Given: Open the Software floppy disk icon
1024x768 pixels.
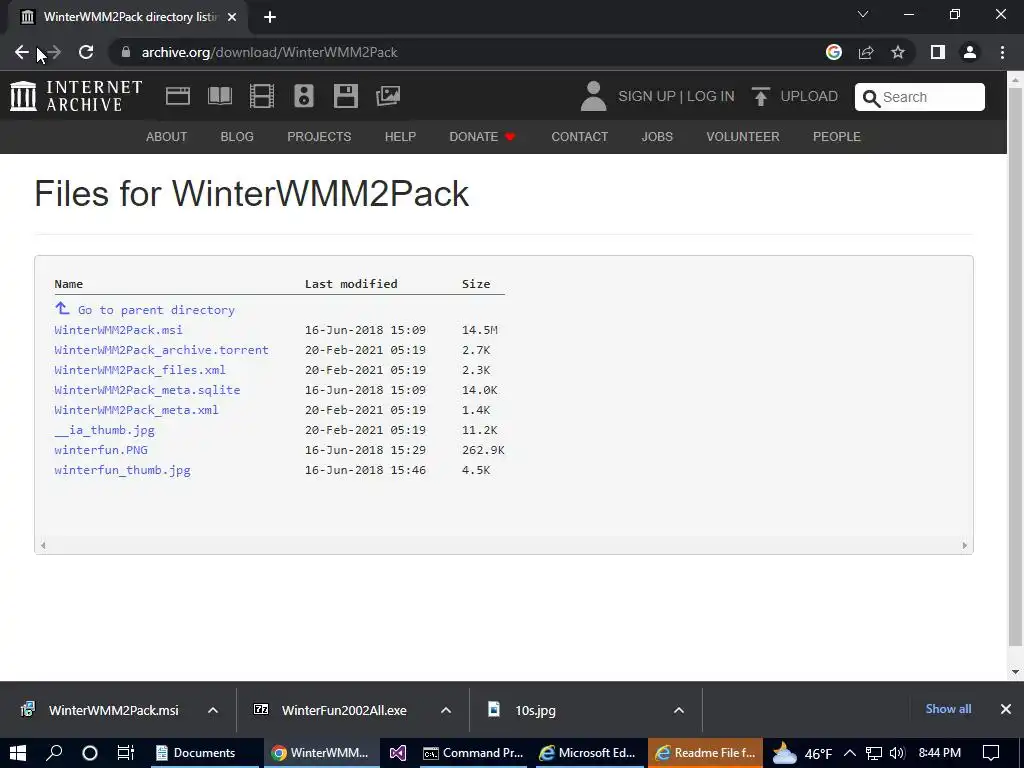Looking at the screenshot, I should 345,96.
